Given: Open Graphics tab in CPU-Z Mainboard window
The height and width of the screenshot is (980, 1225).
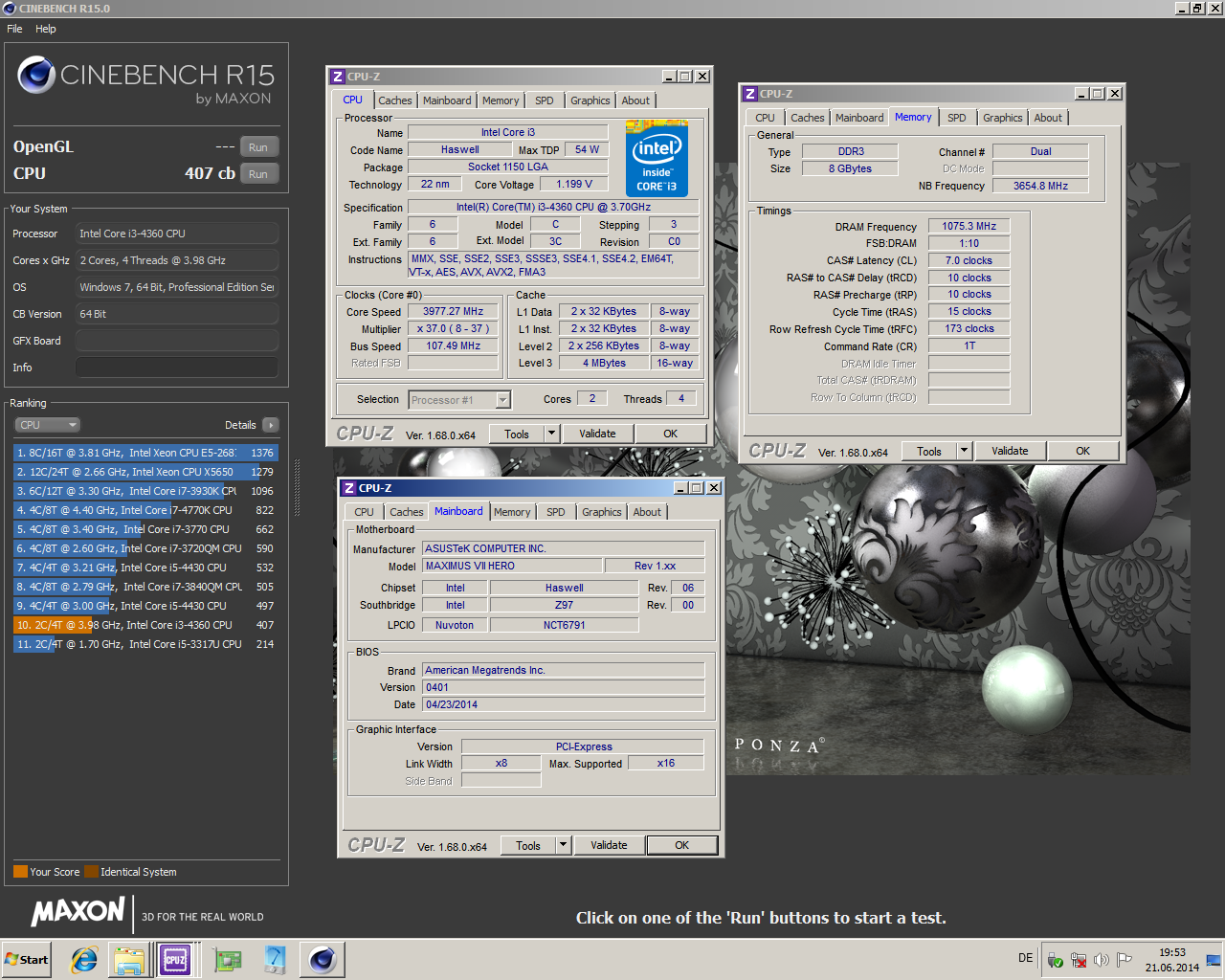Looking at the screenshot, I should point(602,512).
